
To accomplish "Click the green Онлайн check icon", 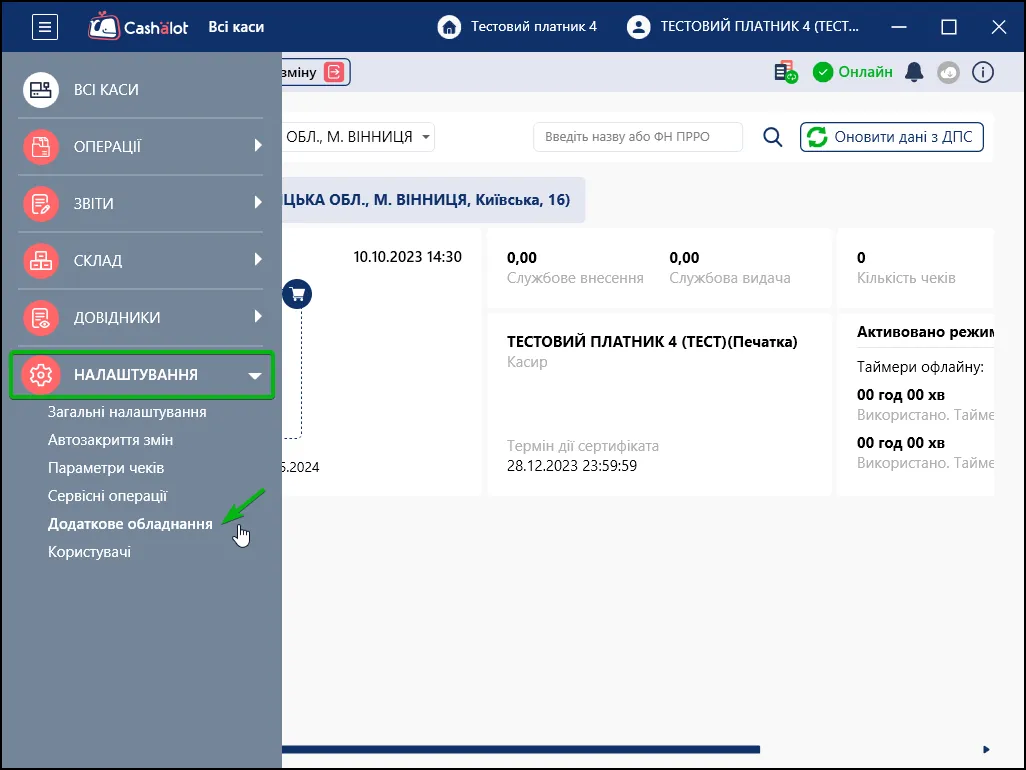I will pos(823,72).
